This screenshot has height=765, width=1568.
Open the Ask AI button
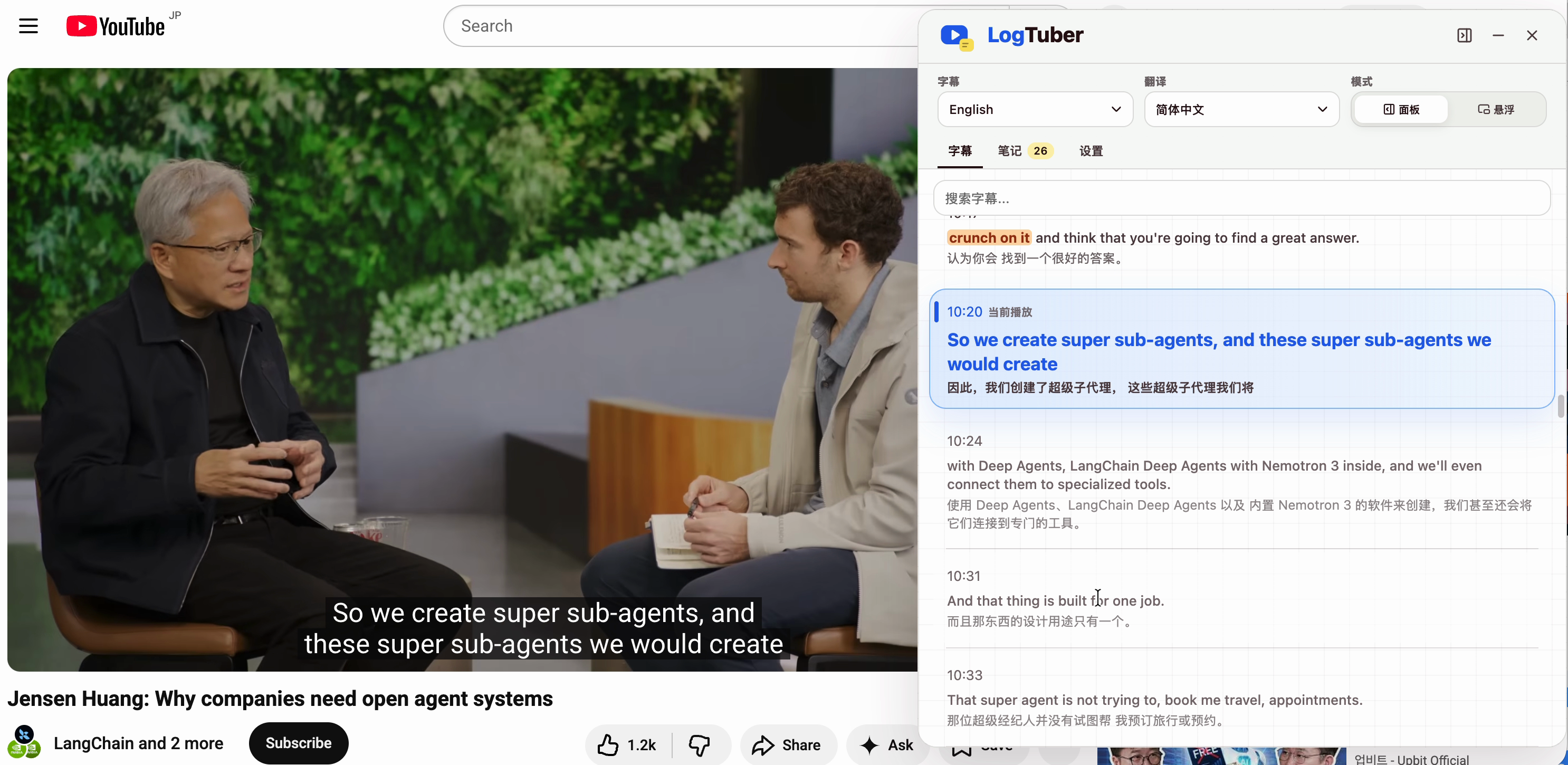pos(886,745)
